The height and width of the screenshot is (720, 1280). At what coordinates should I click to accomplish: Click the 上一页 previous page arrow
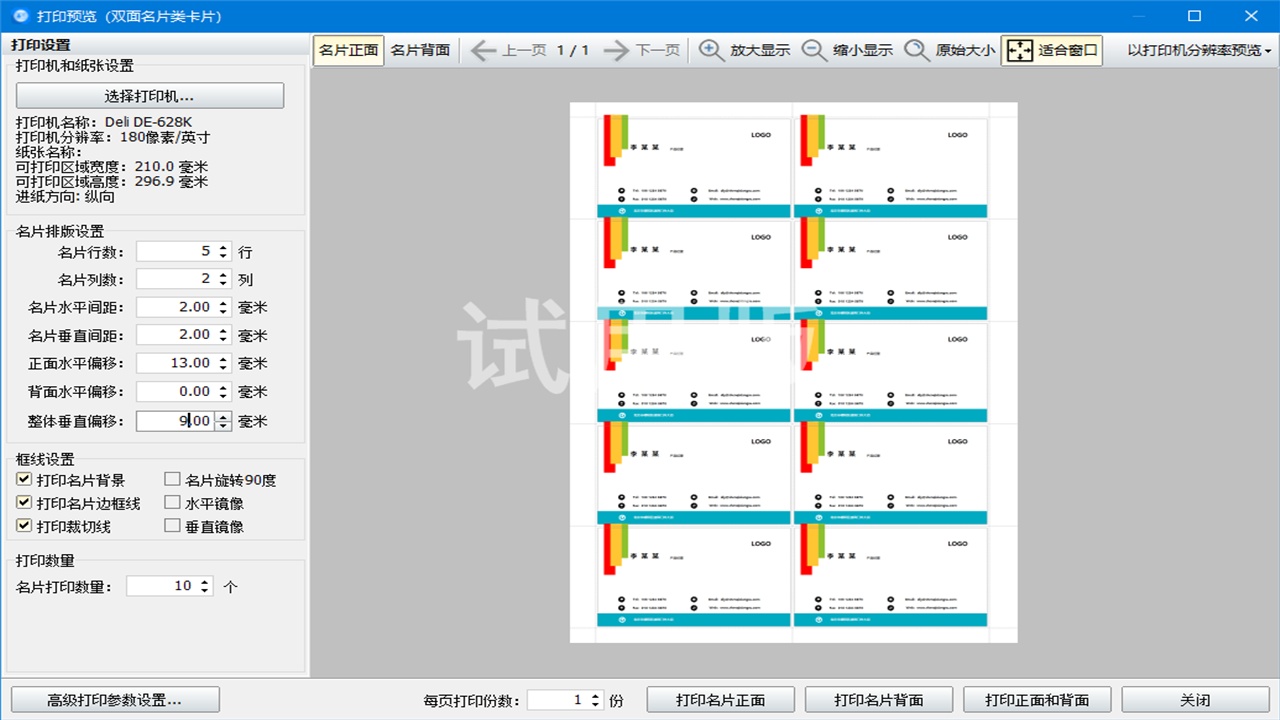(483, 49)
